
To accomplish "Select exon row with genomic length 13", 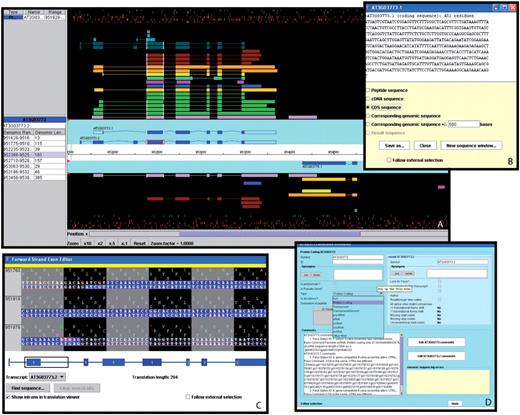I will coord(35,138).
